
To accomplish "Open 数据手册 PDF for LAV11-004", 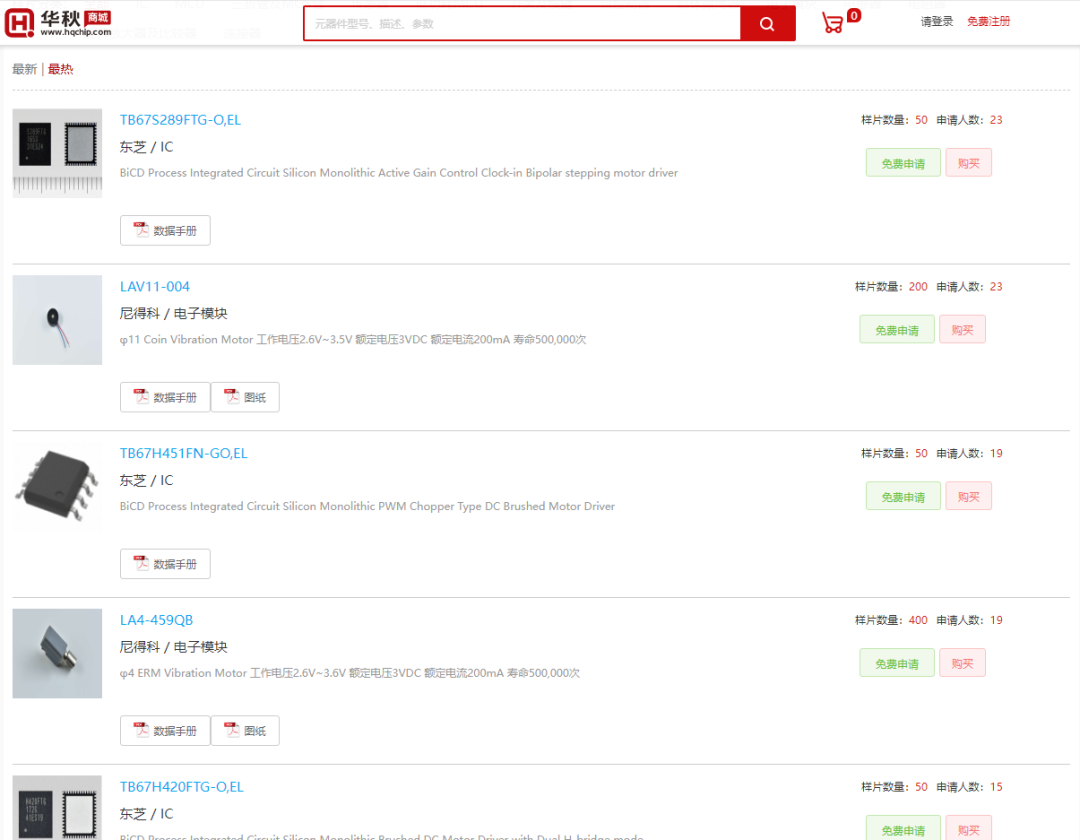I will point(165,397).
